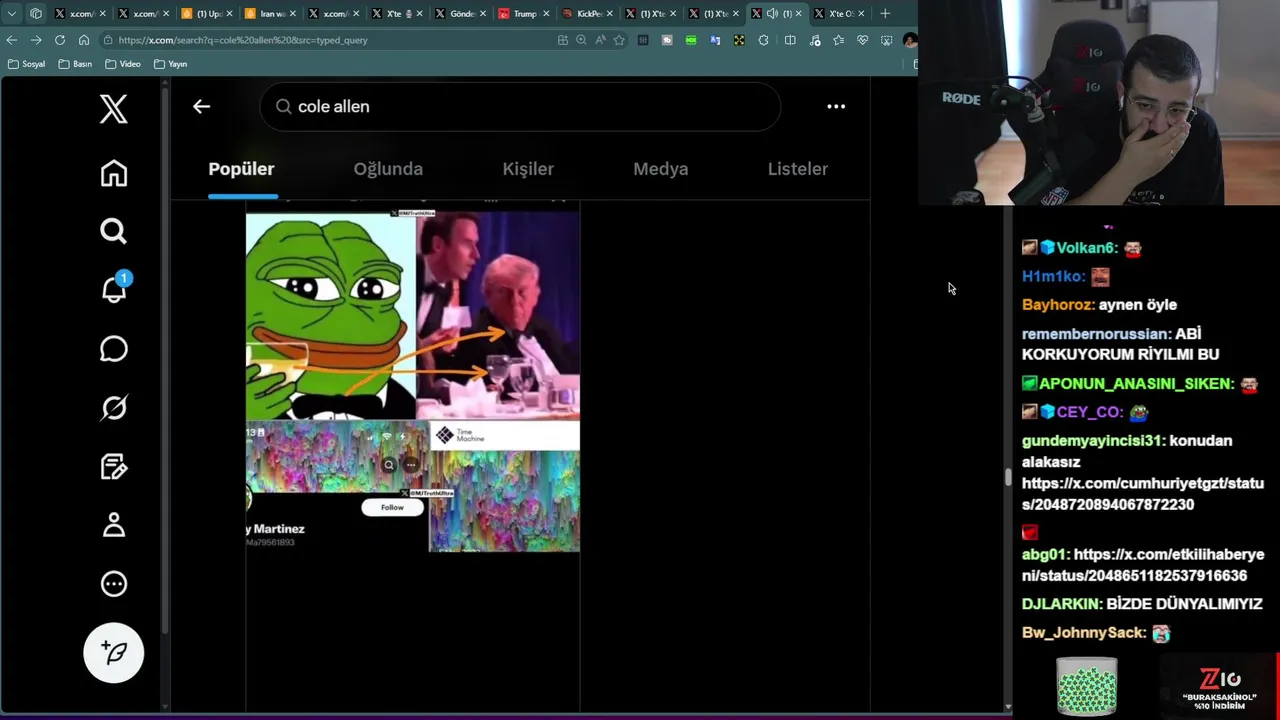The height and width of the screenshot is (720, 1280).
Task: Open the Sosyal bookmarks folder
Action: 26,64
